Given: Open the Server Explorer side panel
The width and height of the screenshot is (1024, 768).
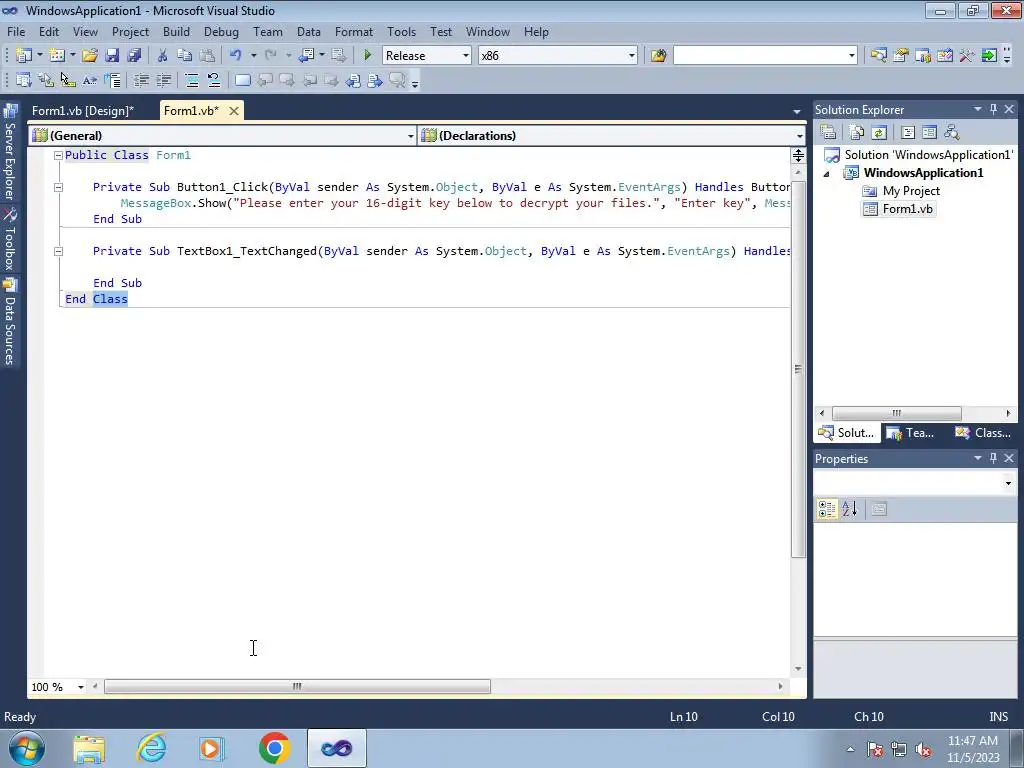Looking at the screenshot, I should point(10,154).
